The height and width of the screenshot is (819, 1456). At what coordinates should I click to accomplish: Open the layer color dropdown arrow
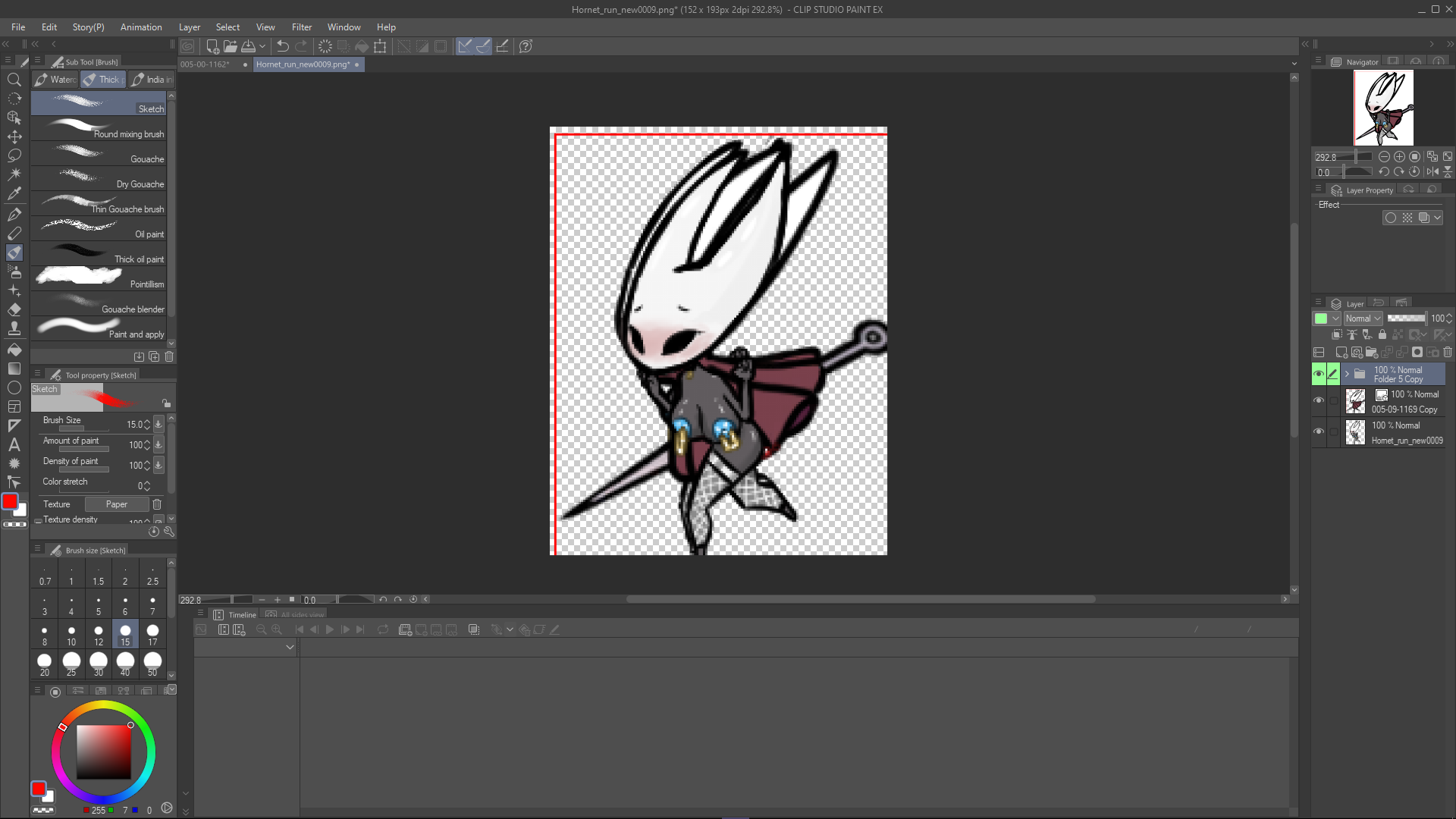pyautogui.click(x=1335, y=318)
